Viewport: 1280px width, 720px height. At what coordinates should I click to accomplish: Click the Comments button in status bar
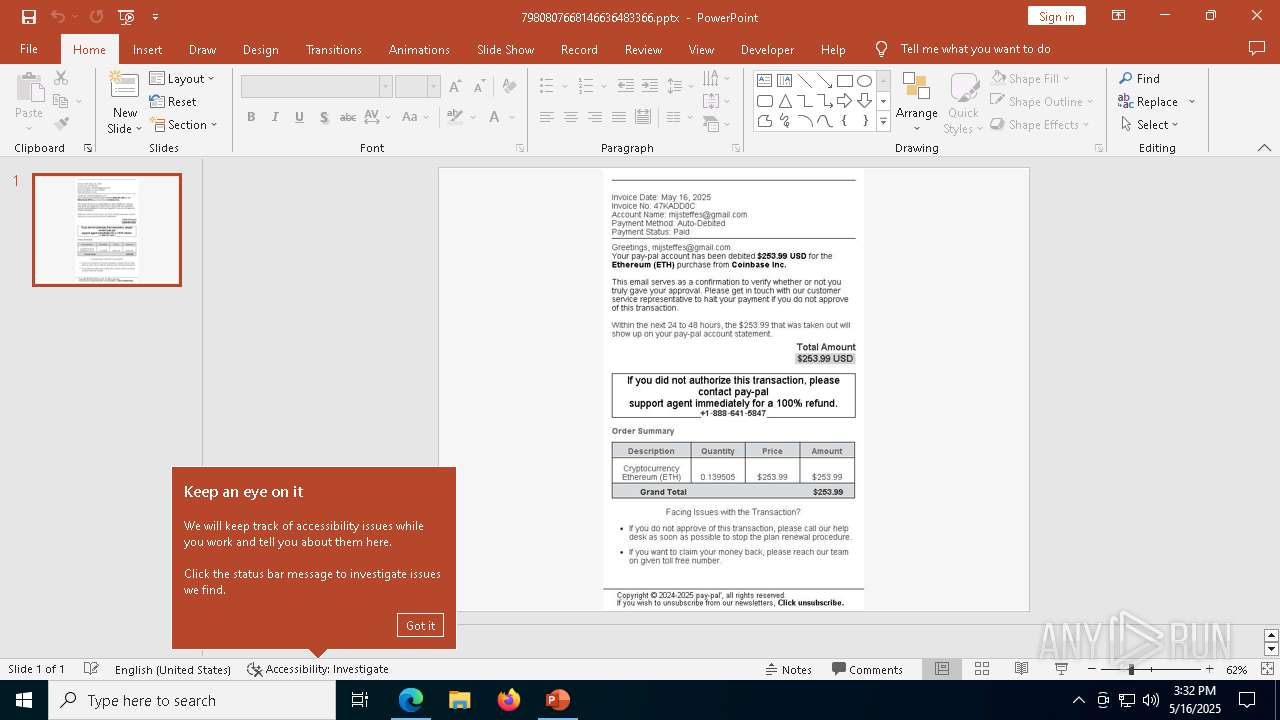(x=867, y=669)
